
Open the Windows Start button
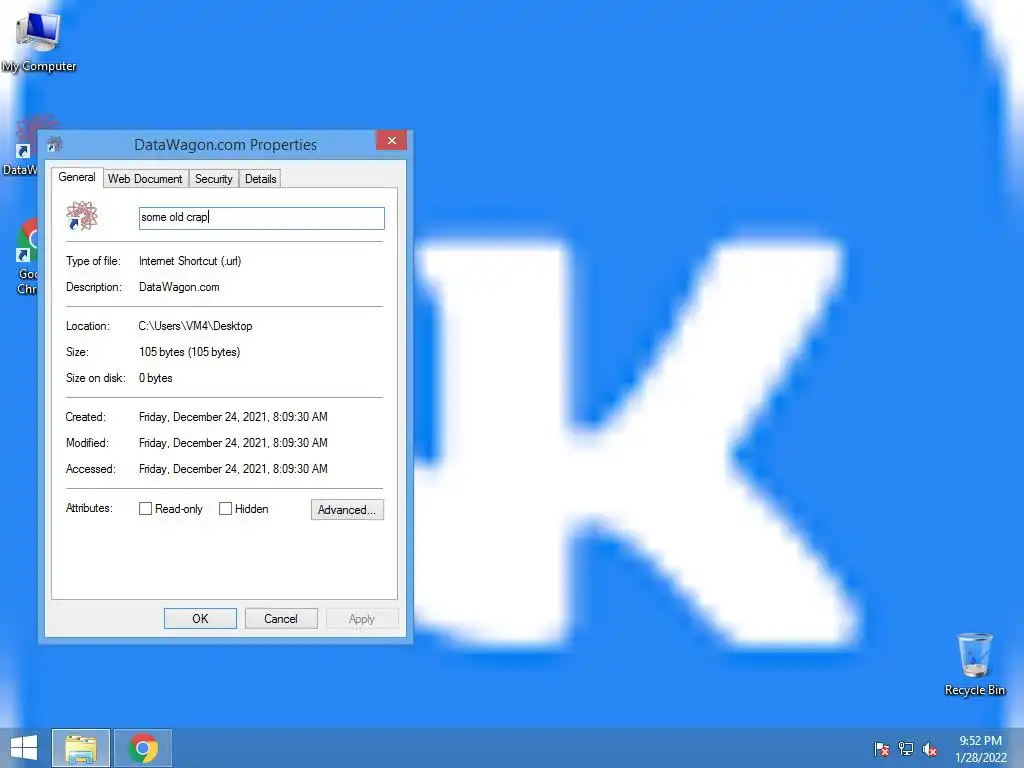[24, 748]
